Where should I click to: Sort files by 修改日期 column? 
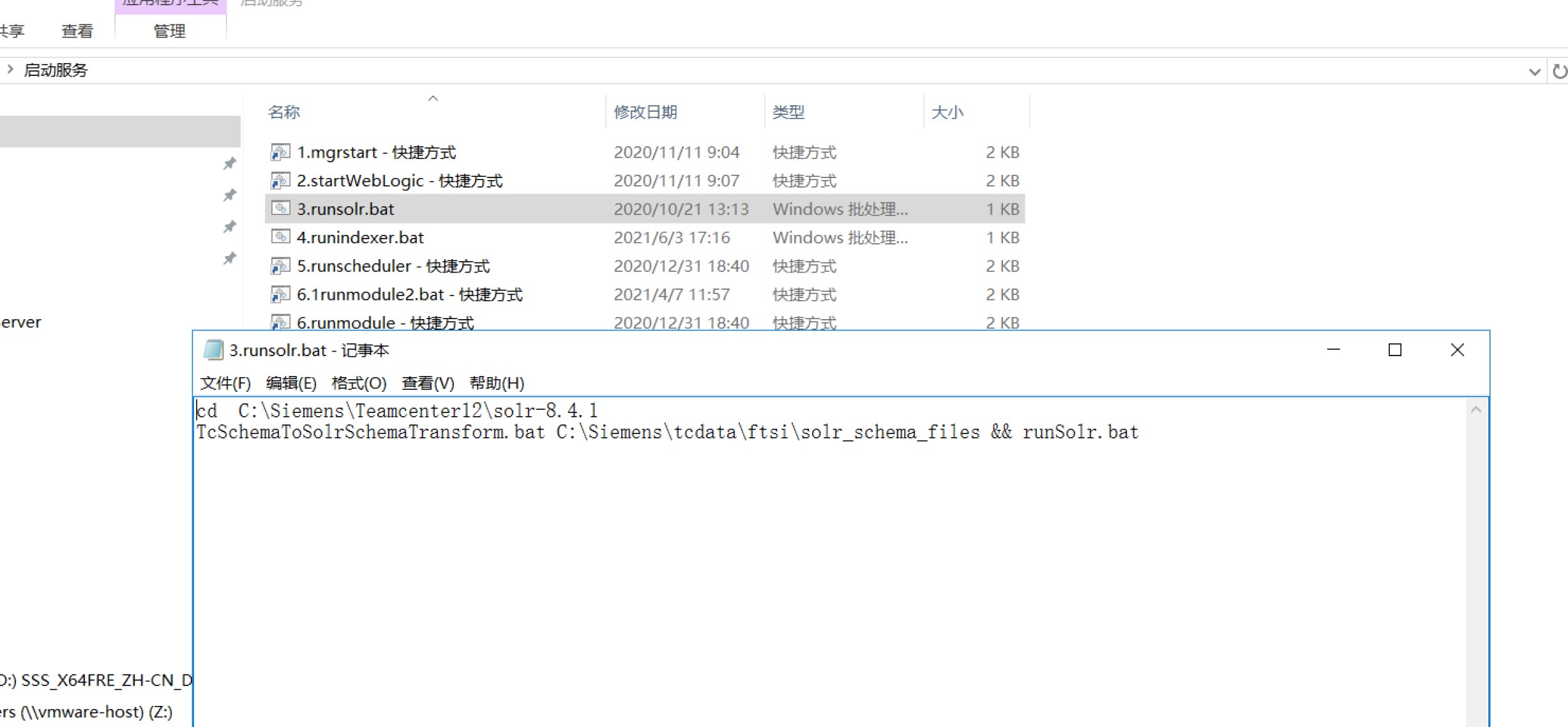645,112
